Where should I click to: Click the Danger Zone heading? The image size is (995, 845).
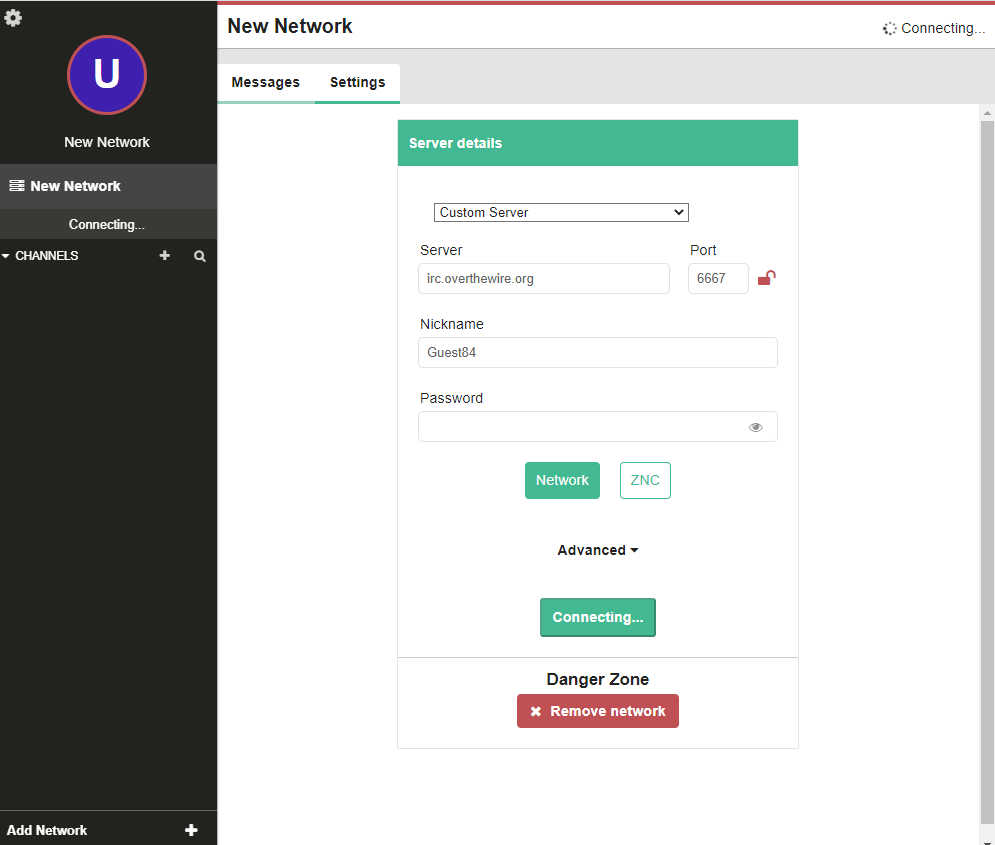point(598,679)
